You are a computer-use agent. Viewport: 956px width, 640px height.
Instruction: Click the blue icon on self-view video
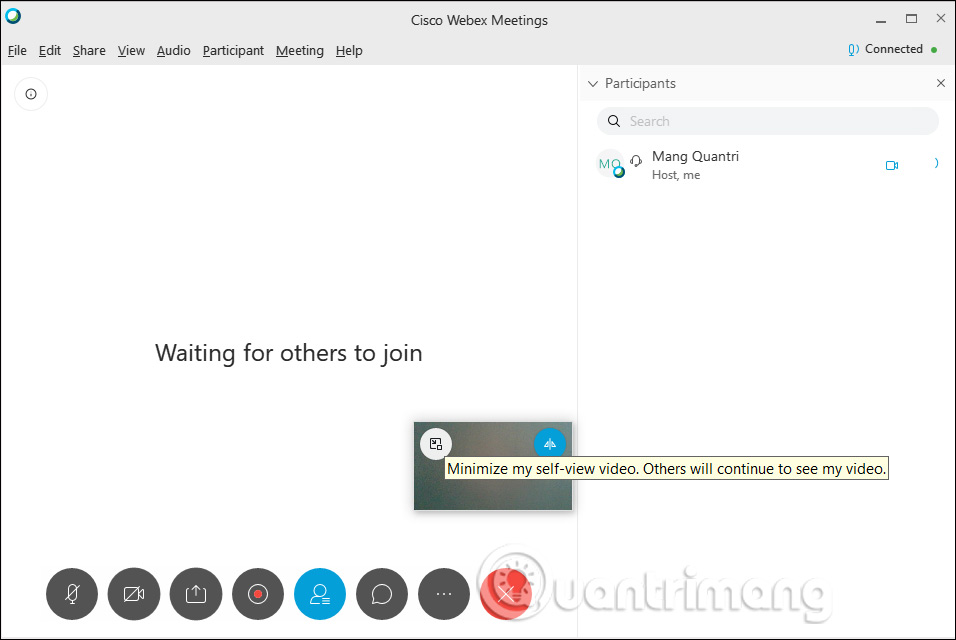click(x=550, y=444)
